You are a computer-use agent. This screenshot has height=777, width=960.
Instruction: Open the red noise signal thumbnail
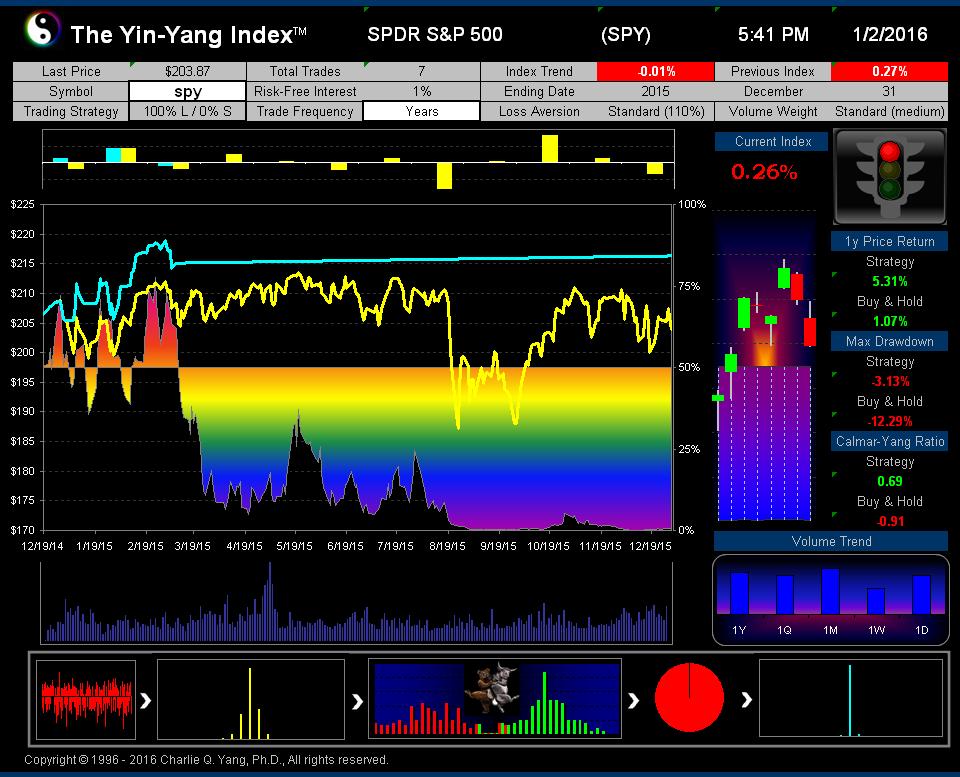click(86, 699)
